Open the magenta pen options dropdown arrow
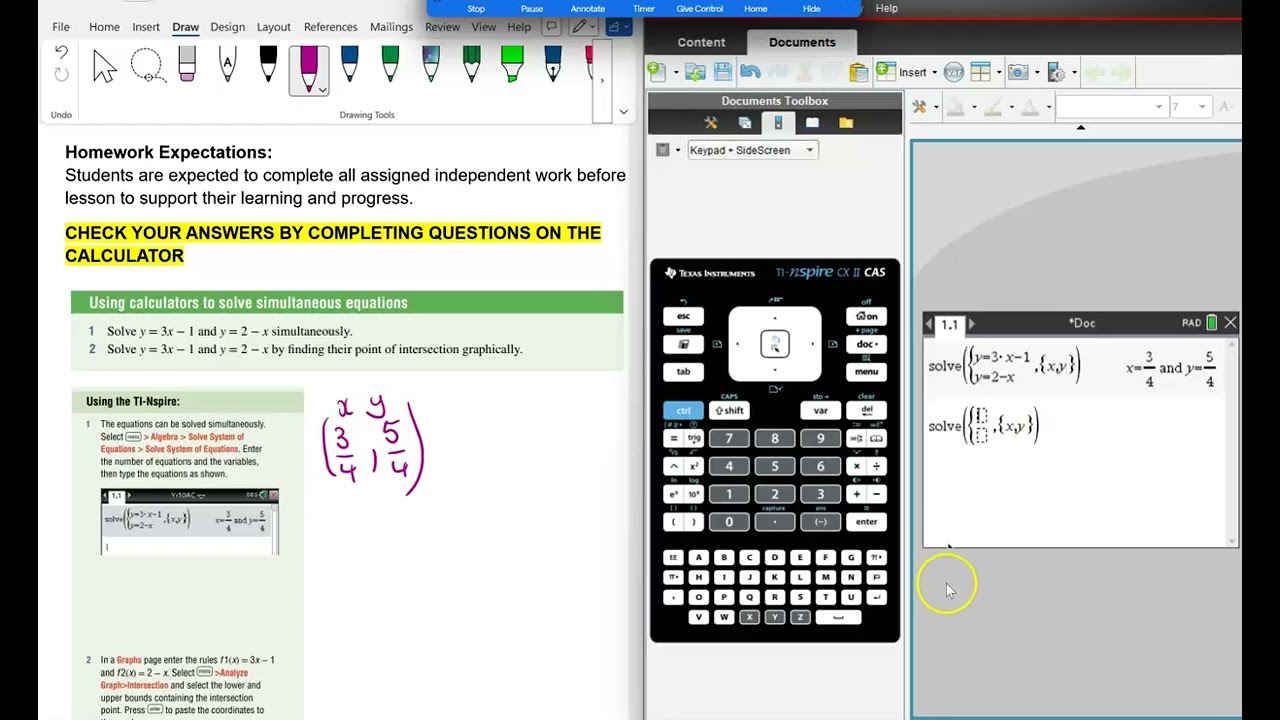Viewport: 1280px width, 720px height. [322, 89]
